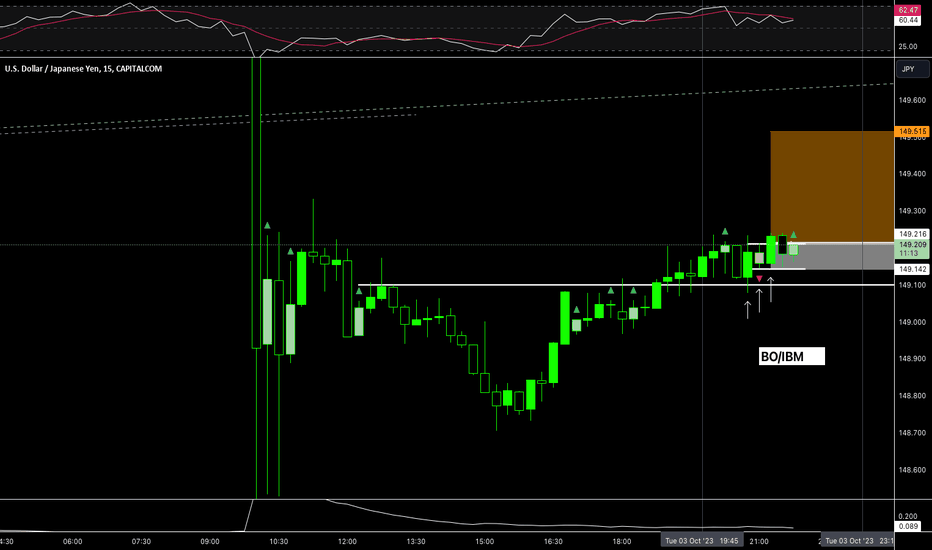Click the 13:30 time axis label
Viewport: 932px width, 550px height.
416,541
